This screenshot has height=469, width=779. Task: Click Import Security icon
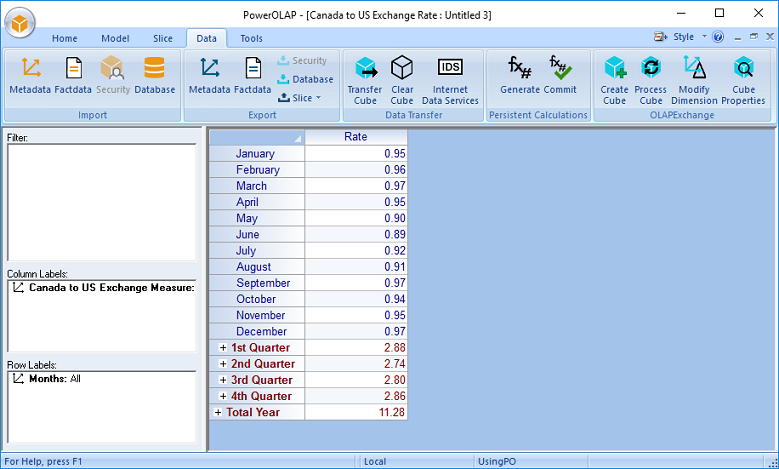tap(113, 75)
